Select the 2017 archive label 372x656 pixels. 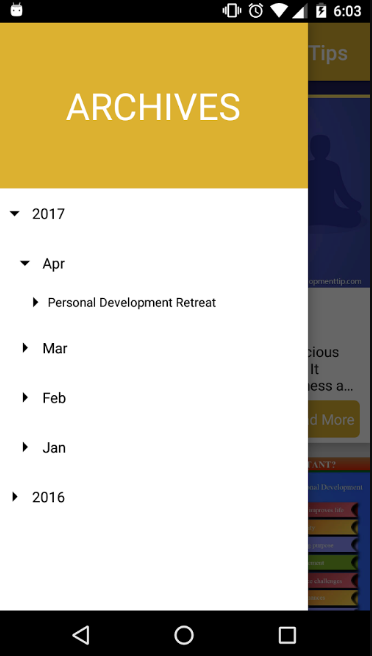(x=49, y=214)
